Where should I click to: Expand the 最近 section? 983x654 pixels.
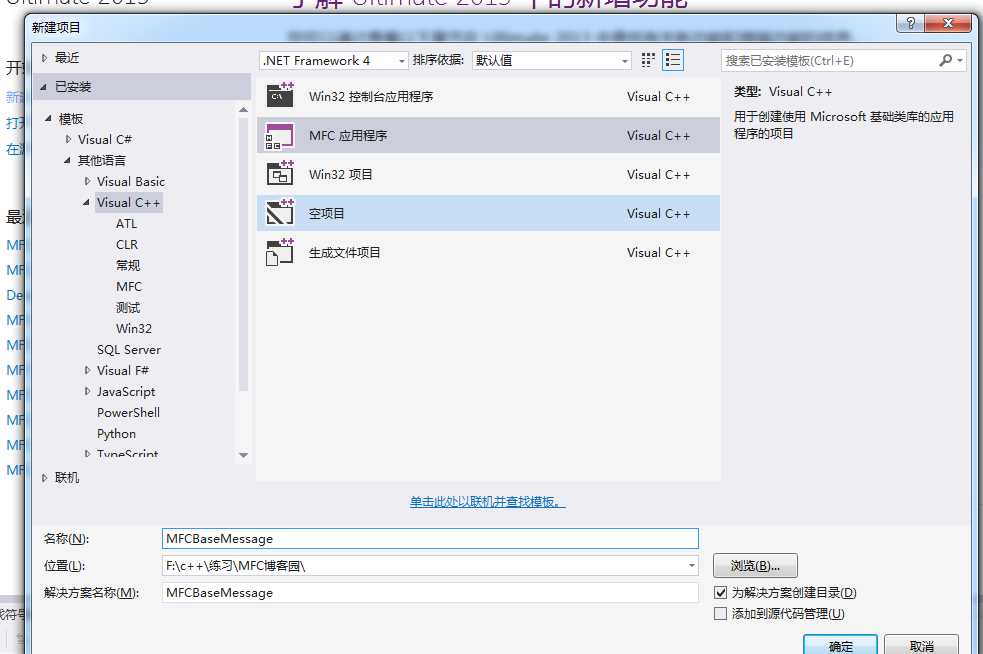coord(44,58)
